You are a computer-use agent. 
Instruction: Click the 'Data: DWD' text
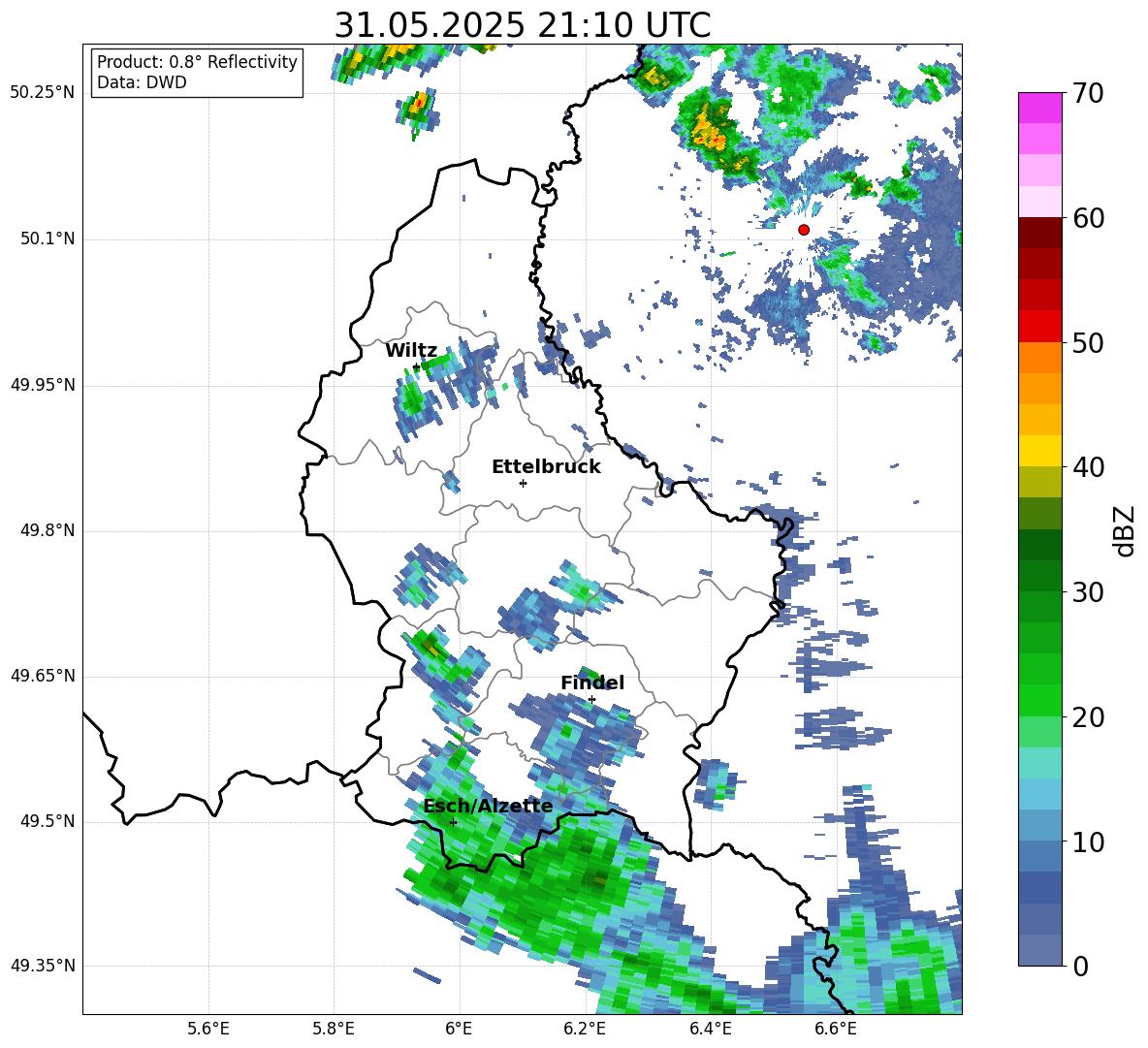(142, 82)
